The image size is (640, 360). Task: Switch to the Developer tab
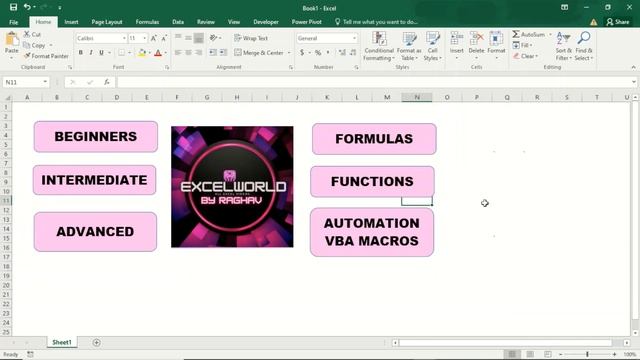(x=266, y=22)
